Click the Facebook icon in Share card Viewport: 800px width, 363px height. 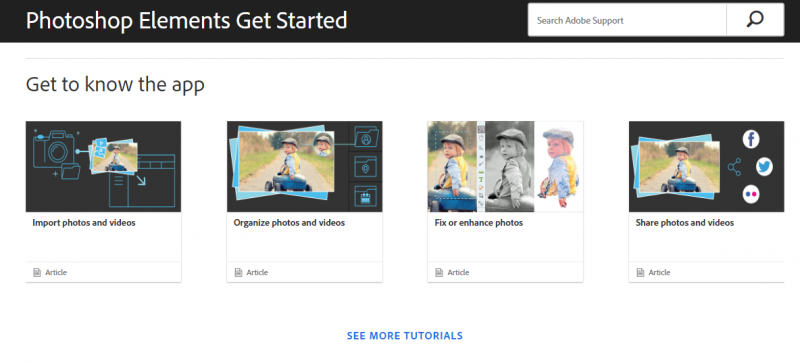pyautogui.click(x=751, y=139)
